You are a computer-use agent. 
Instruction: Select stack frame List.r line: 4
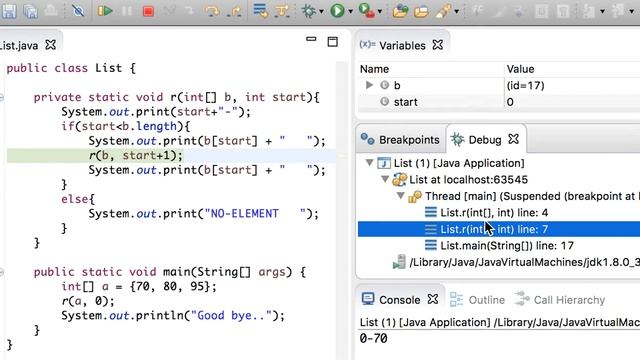[494, 213]
